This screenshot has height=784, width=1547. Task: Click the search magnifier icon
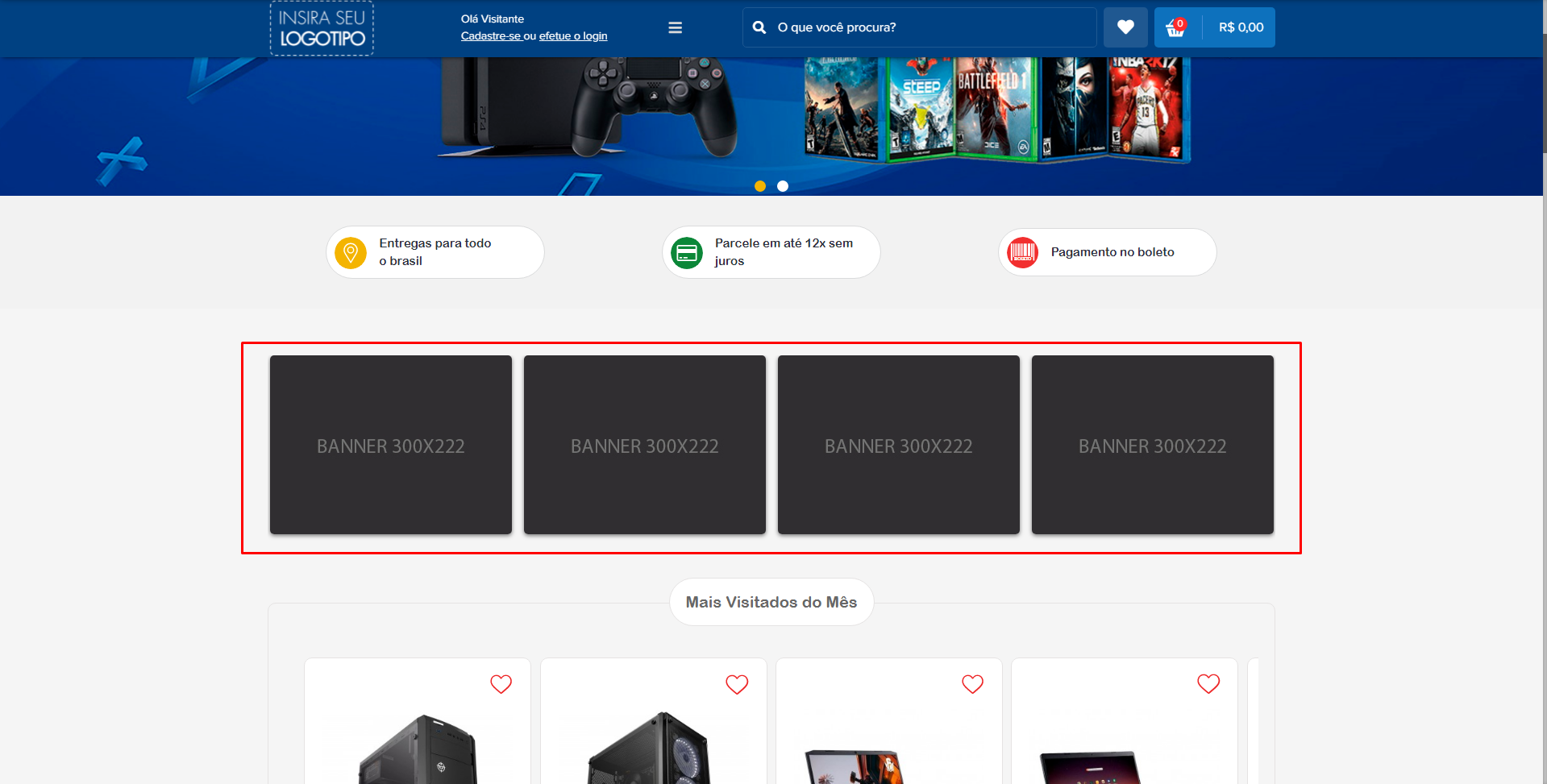pos(759,27)
